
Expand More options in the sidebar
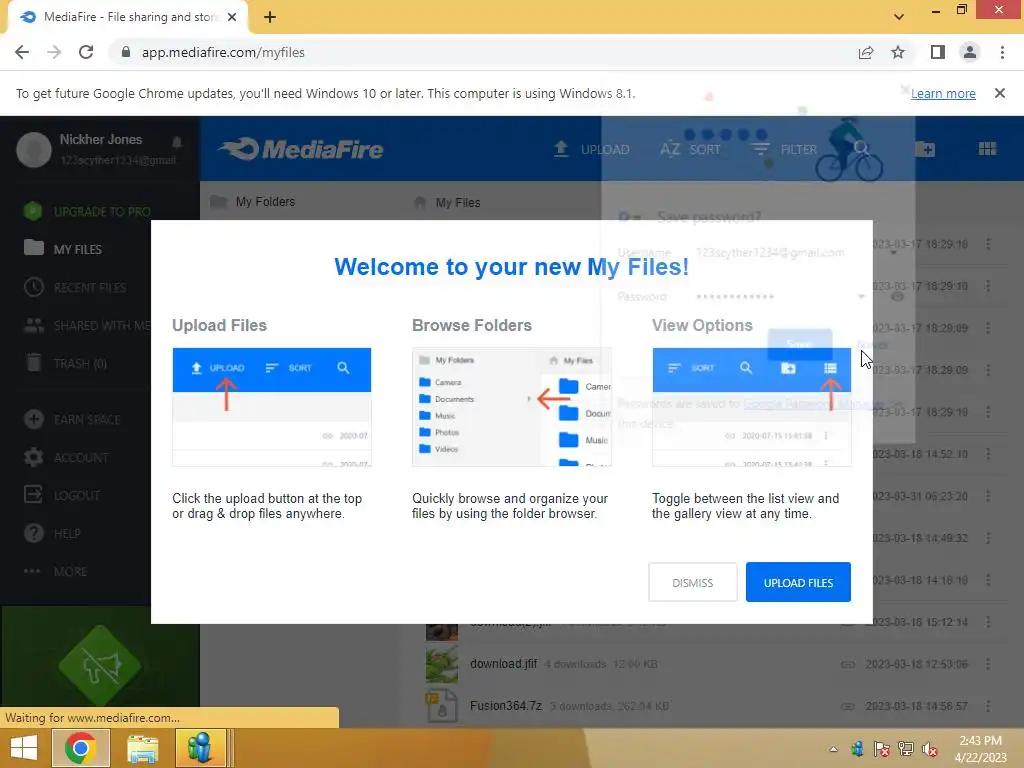coord(55,571)
